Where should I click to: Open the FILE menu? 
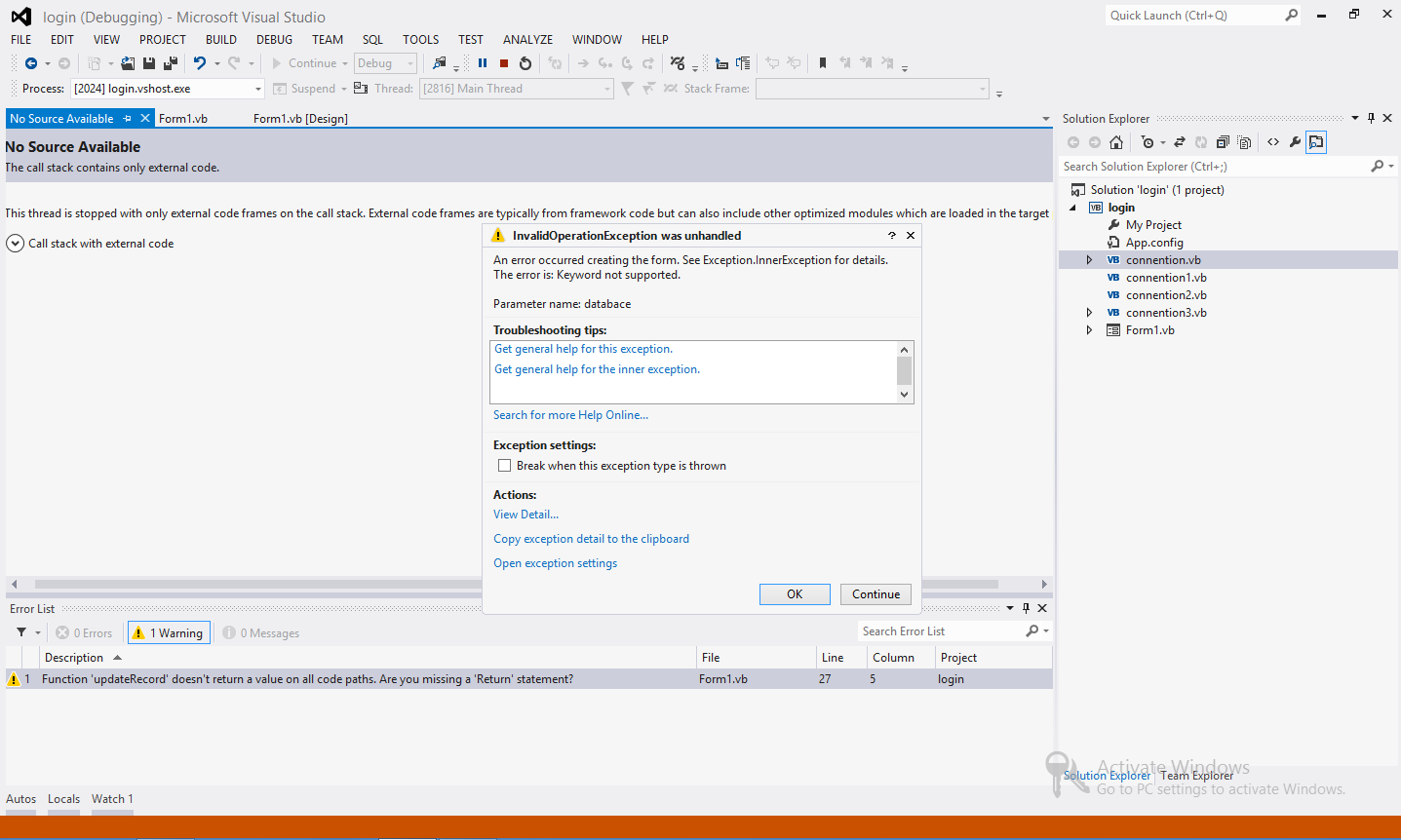[x=21, y=40]
